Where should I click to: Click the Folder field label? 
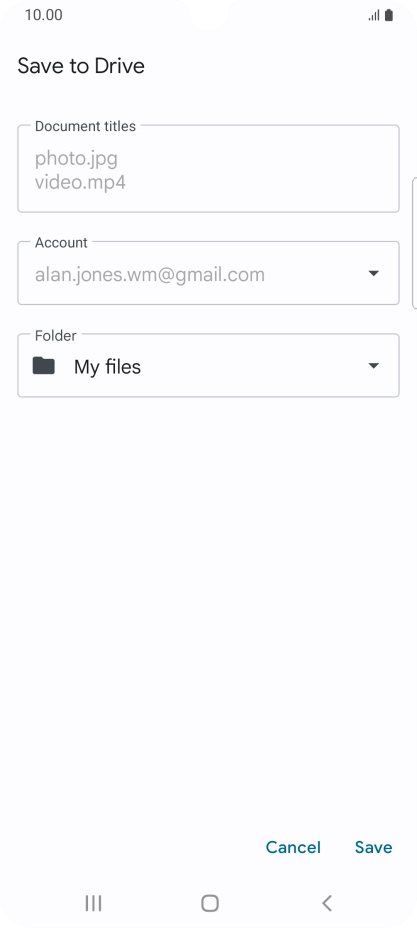coord(56,336)
